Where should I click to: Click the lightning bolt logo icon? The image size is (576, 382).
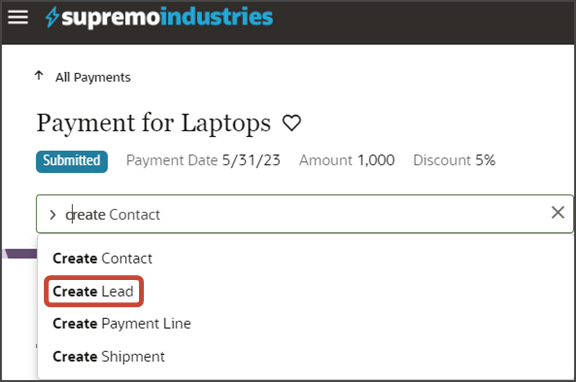click(x=52, y=17)
